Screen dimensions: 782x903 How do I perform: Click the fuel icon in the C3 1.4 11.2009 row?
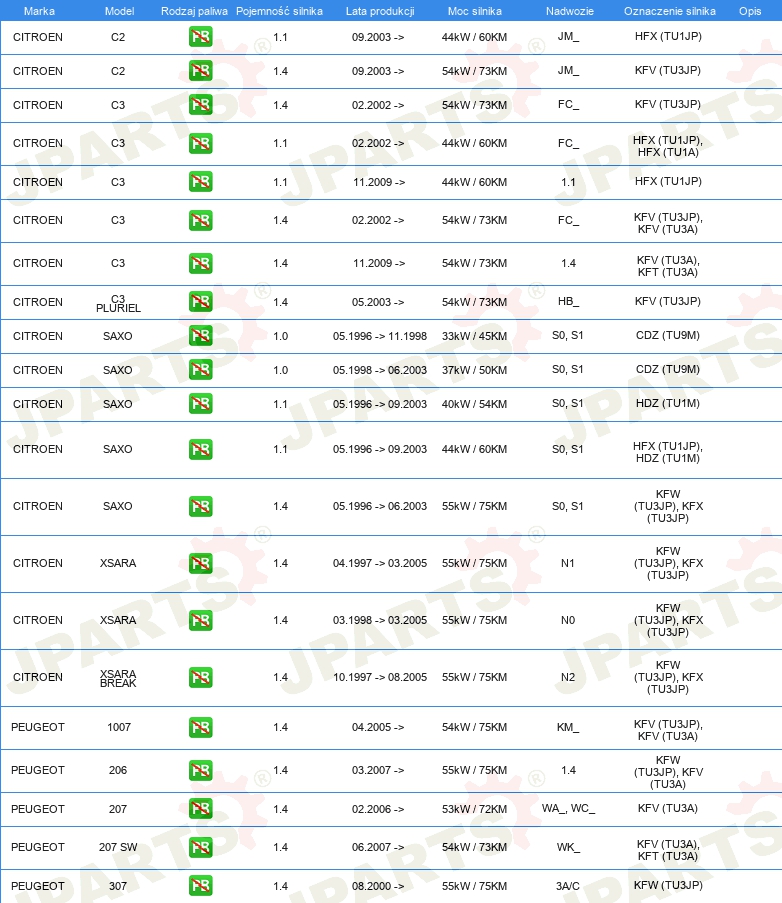pos(200,263)
